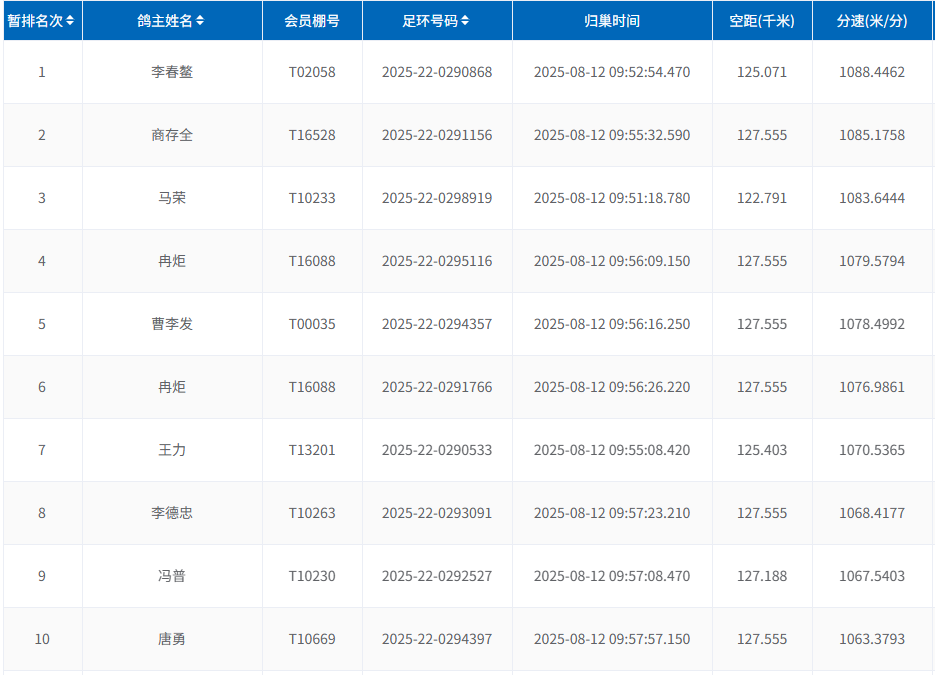The width and height of the screenshot is (935, 675).
Task: Click sort icon beside 鸽主姓名 header
Action: click(x=200, y=21)
